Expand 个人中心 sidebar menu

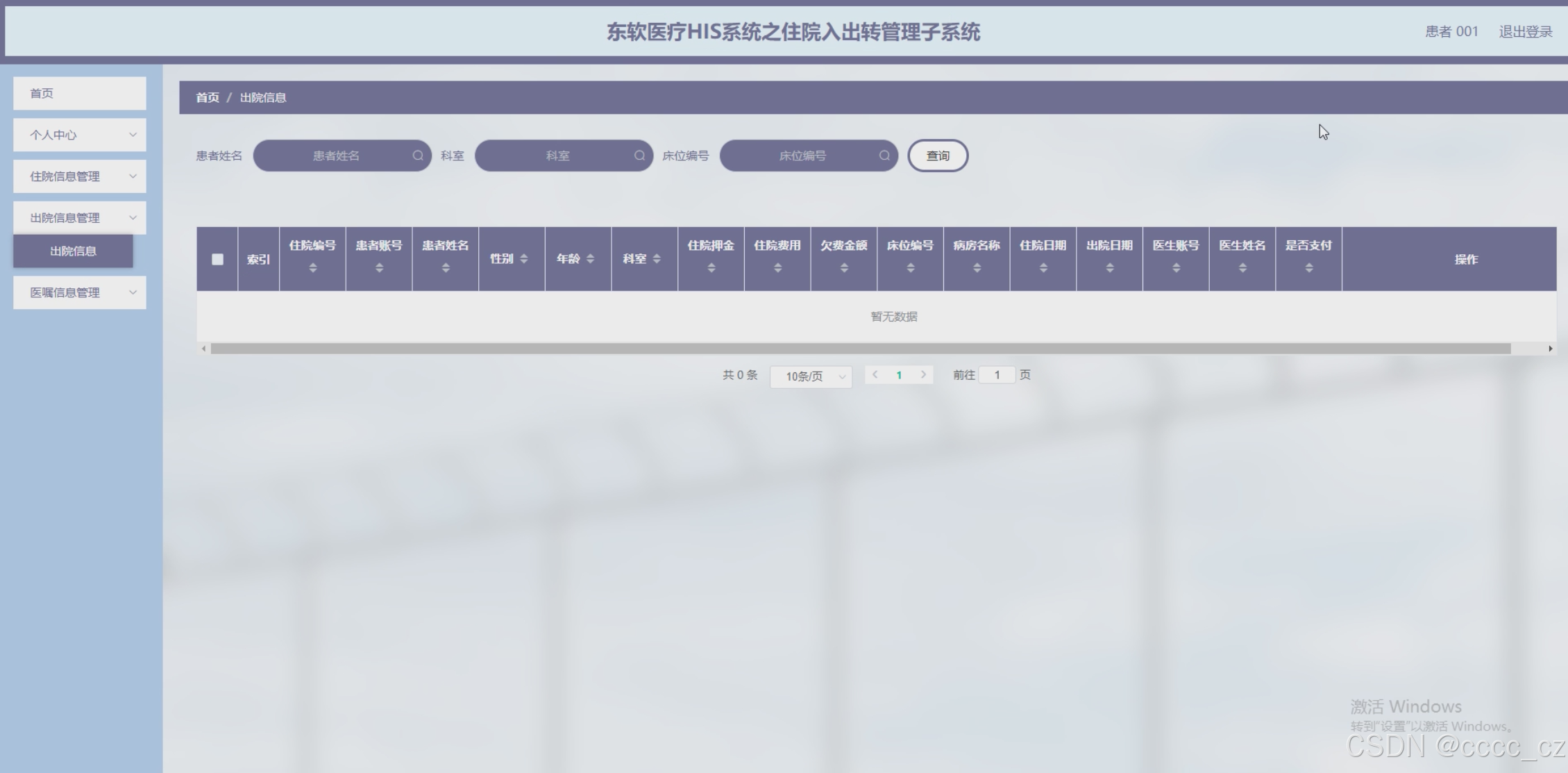pos(79,135)
